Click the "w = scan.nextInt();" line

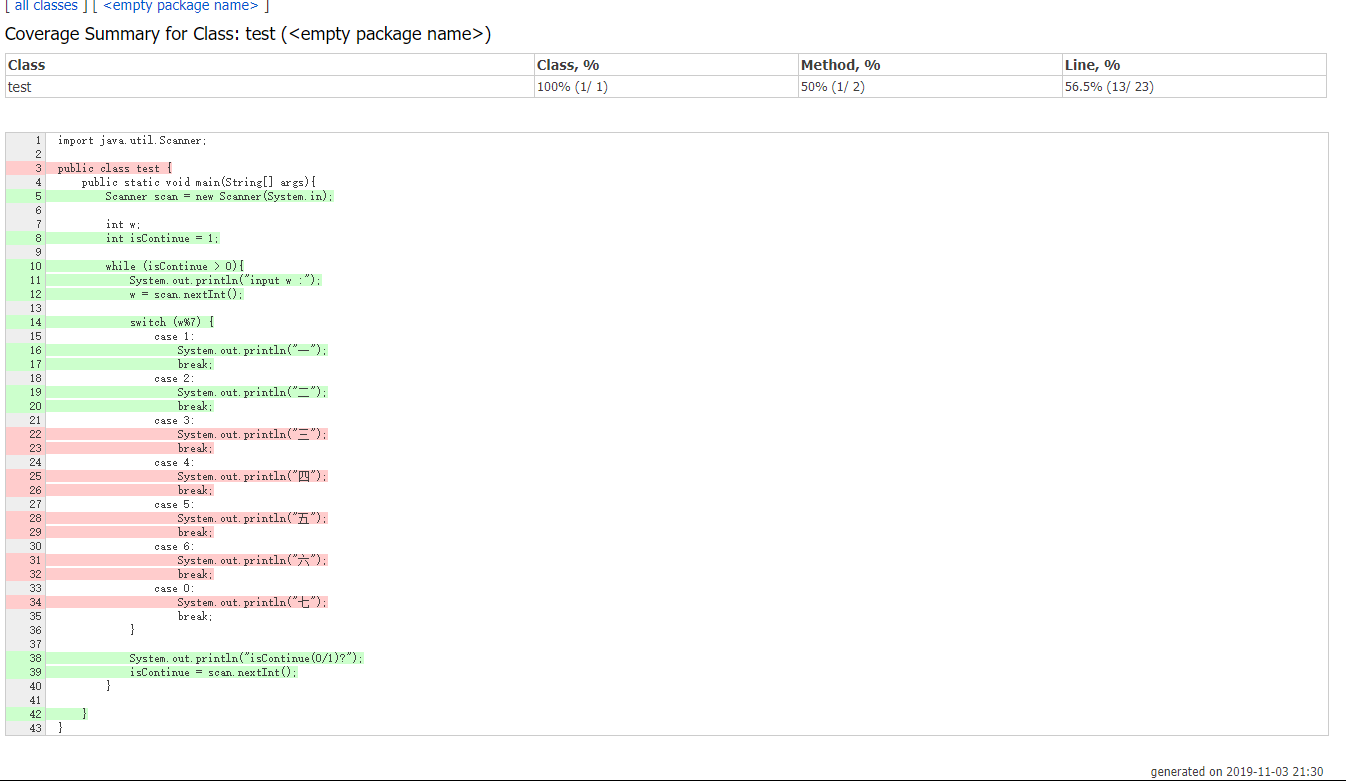coord(186,294)
